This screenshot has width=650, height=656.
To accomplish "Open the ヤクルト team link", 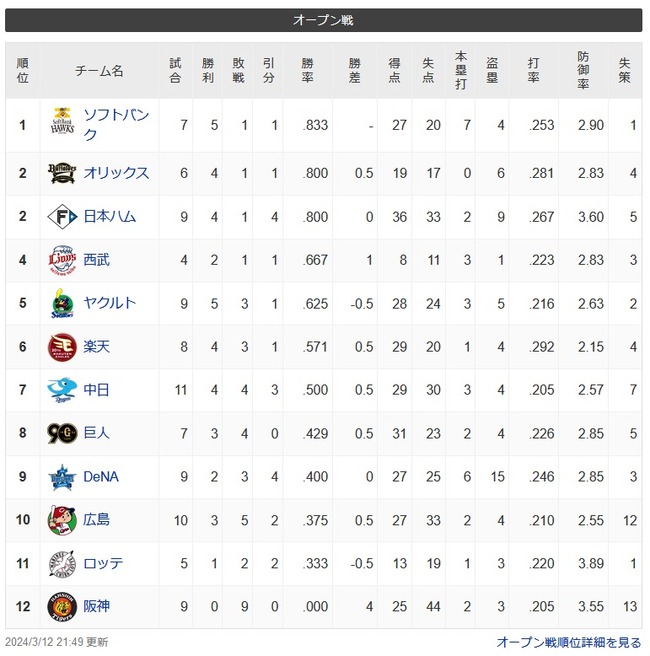I will click(x=110, y=303).
